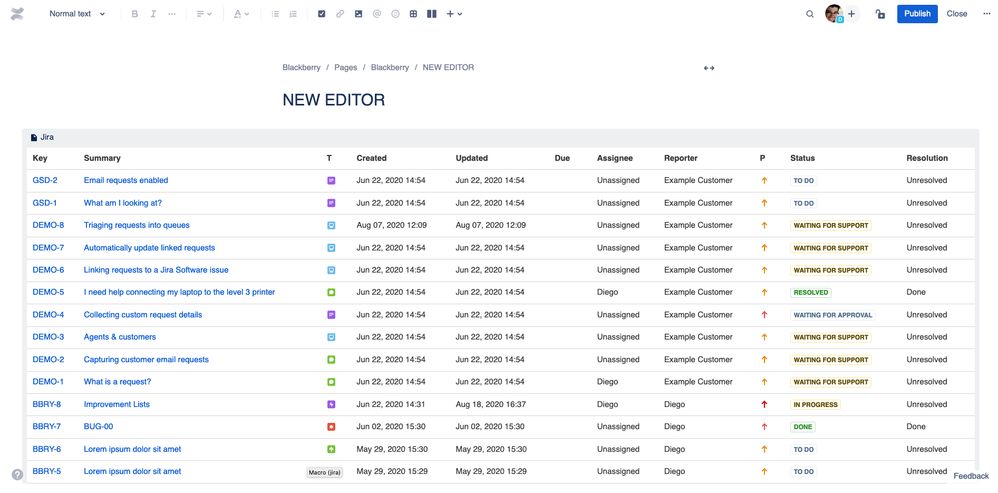The height and width of the screenshot is (493, 998).
Task: Click the Assignee column header
Action: tap(615, 158)
